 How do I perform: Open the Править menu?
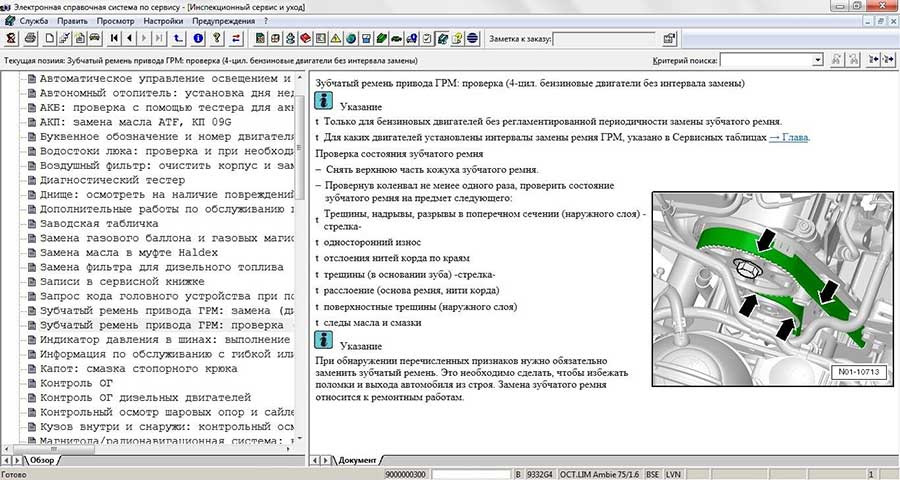pos(72,21)
